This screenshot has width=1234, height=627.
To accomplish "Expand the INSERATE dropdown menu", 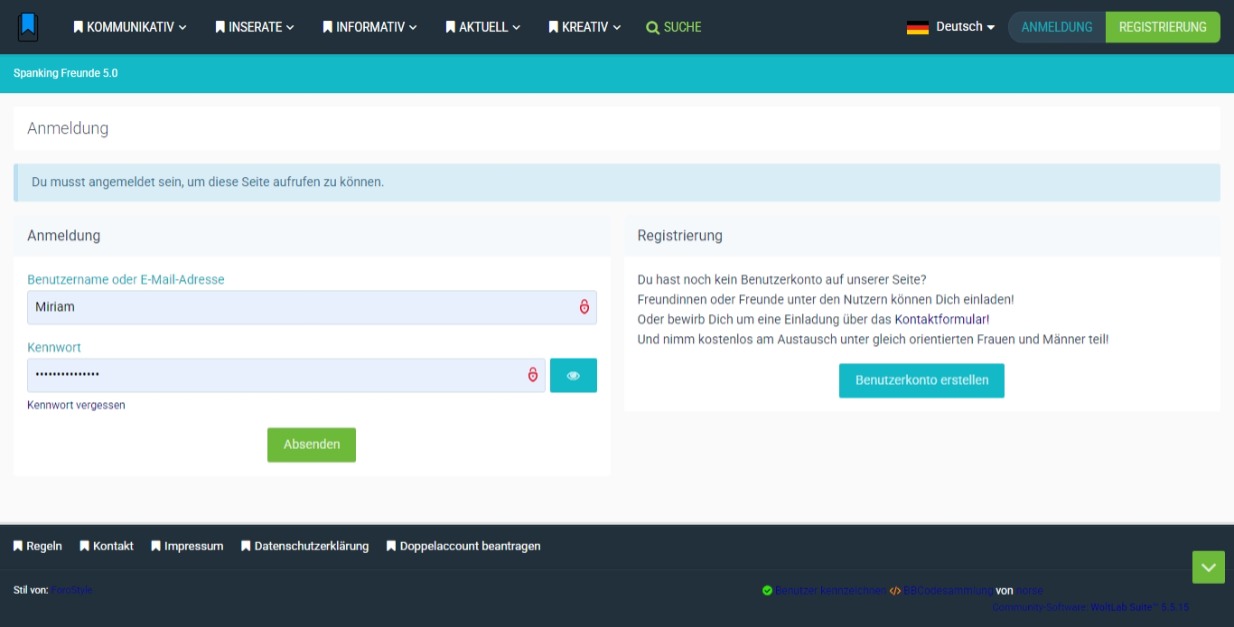I will point(255,27).
